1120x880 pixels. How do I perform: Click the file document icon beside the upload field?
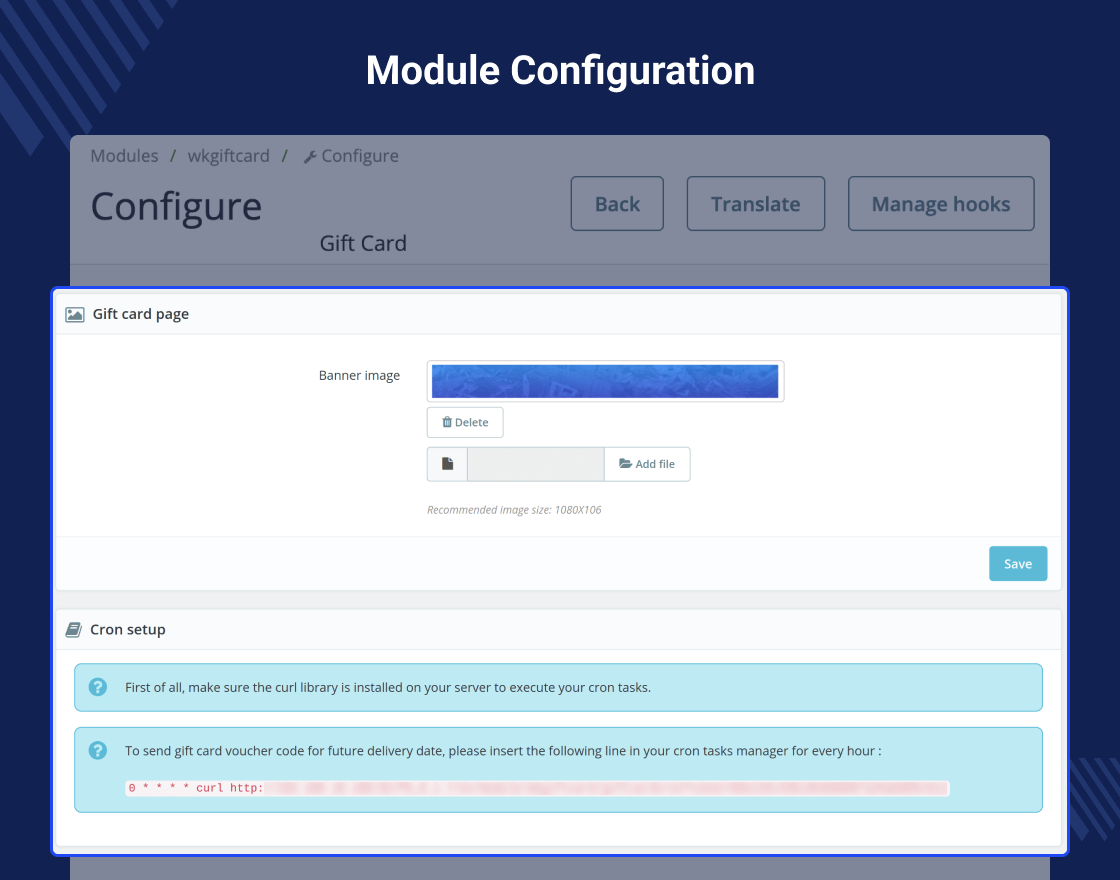447,464
